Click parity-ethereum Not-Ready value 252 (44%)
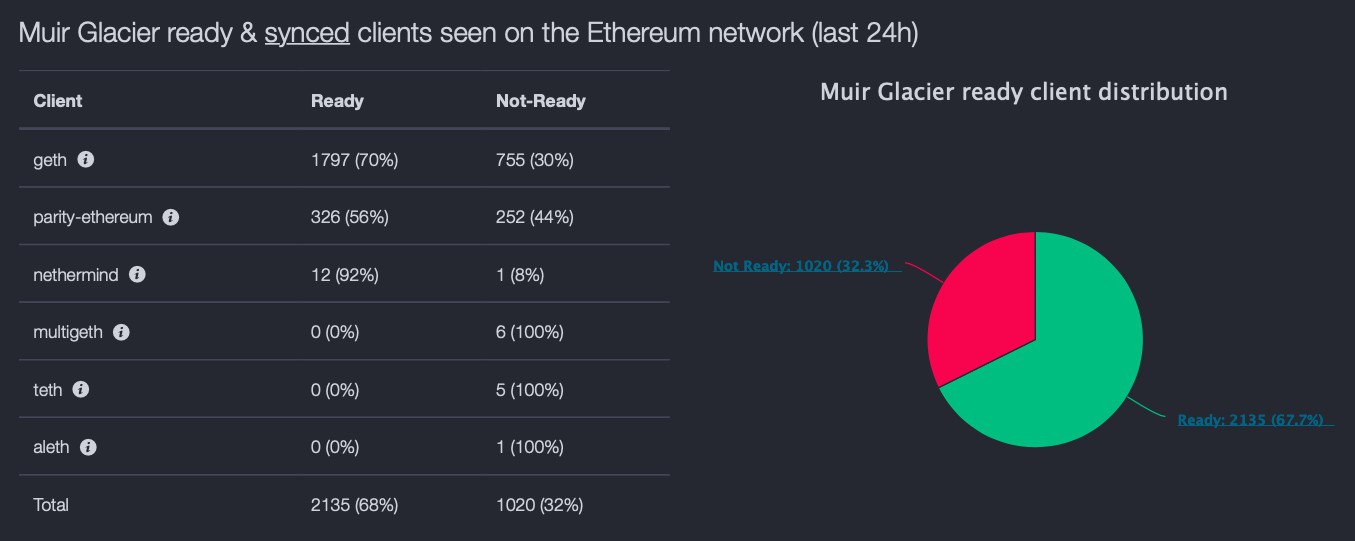The width and height of the screenshot is (1355, 541). click(x=534, y=217)
